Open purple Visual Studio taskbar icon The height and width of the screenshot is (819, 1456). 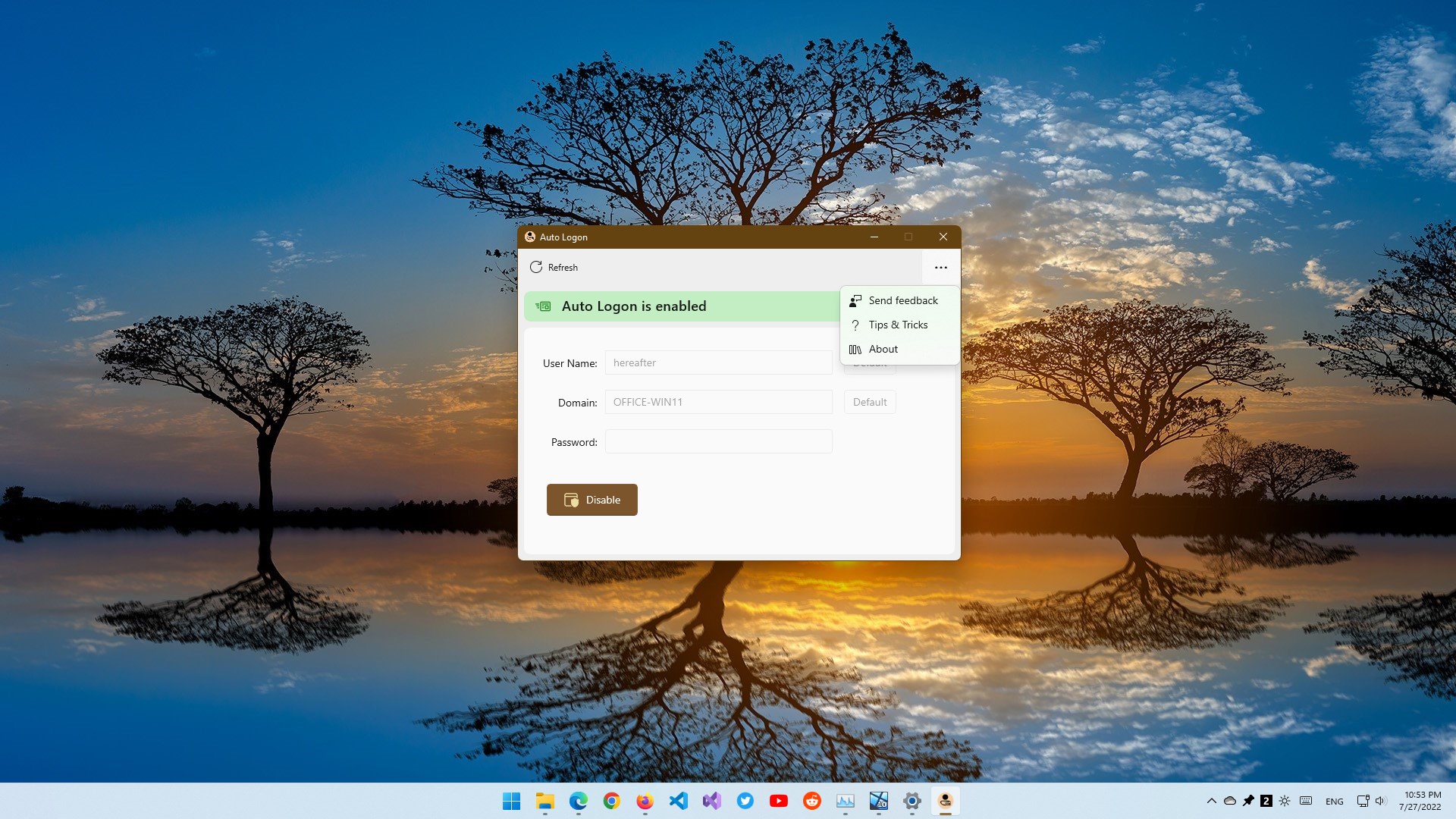click(712, 801)
